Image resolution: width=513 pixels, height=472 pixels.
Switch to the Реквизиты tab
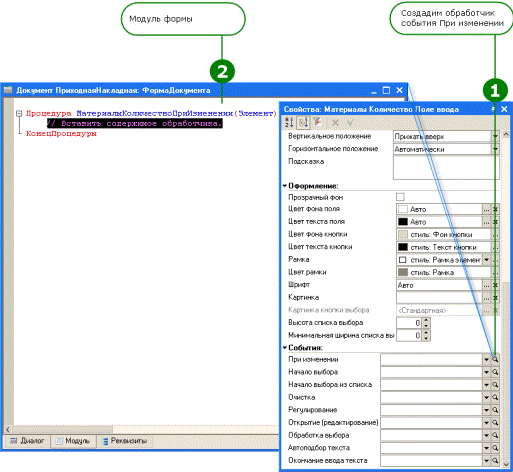click(124, 441)
